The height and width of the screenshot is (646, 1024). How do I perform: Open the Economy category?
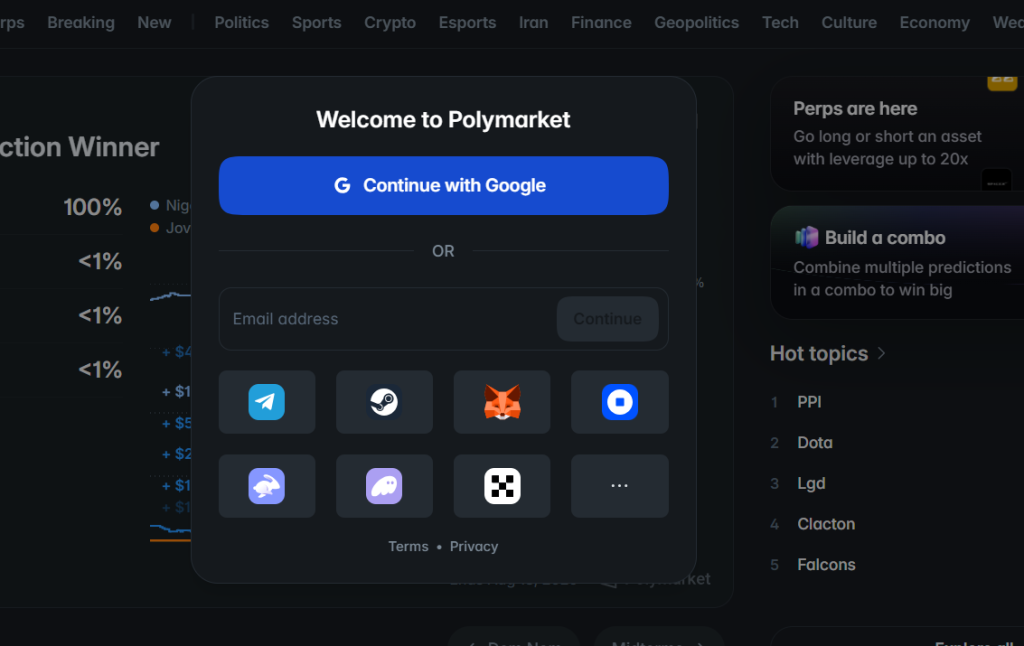coord(935,23)
